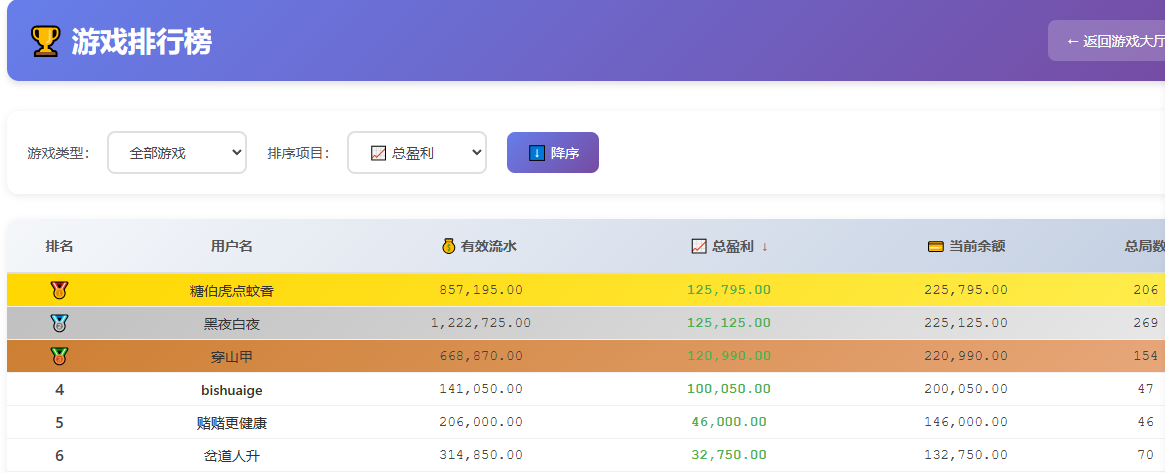Click the trophy icon beside 游戏排行榜
Screen dimensions: 1165x473
46,41
